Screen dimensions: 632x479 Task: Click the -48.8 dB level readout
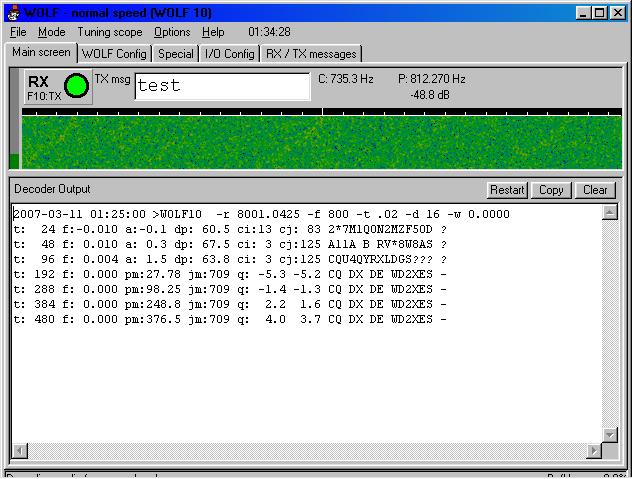tap(430, 95)
